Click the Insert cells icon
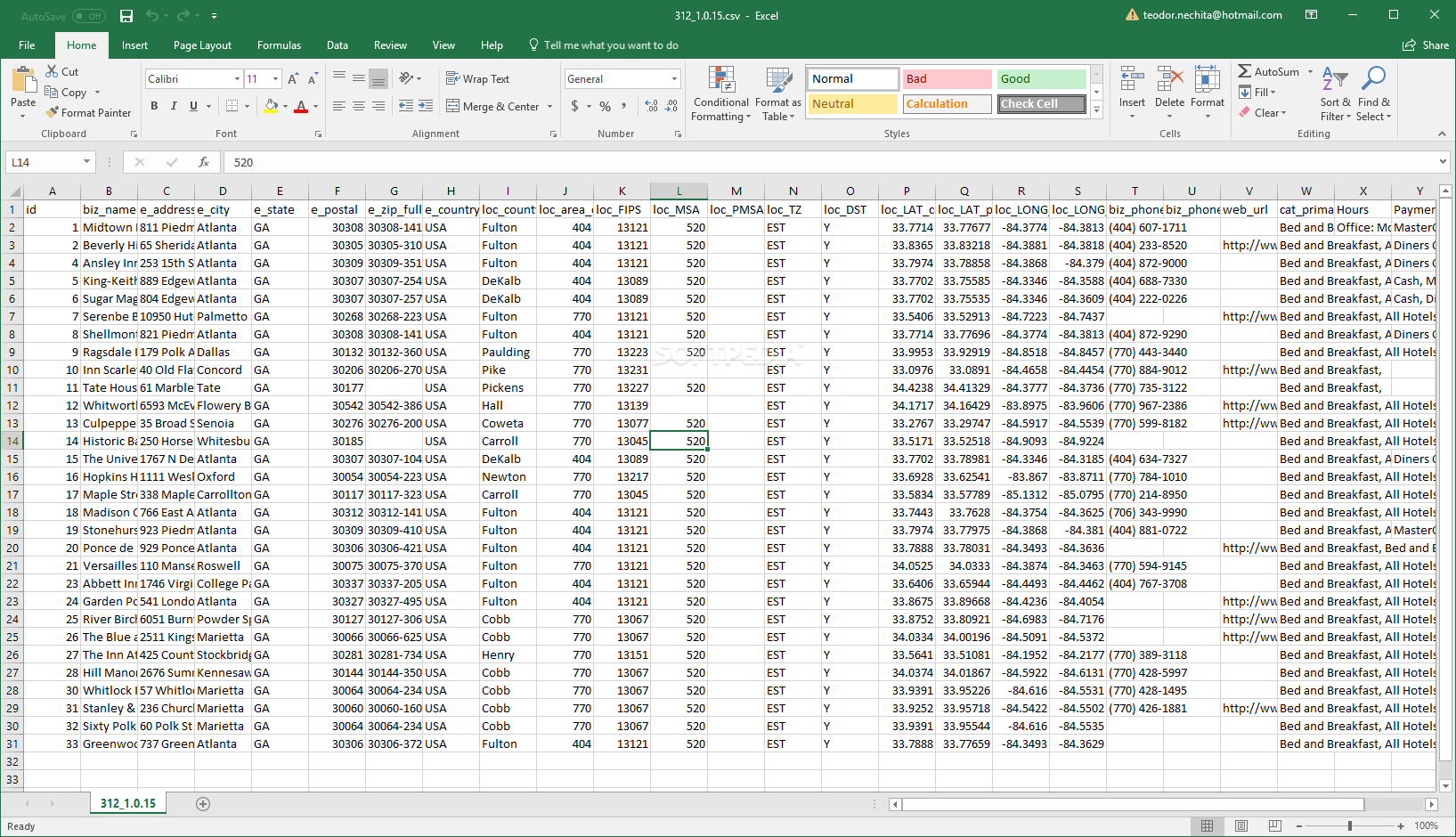This screenshot has width=1456, height=837. pyautogui.click(x=1132, y=80)
